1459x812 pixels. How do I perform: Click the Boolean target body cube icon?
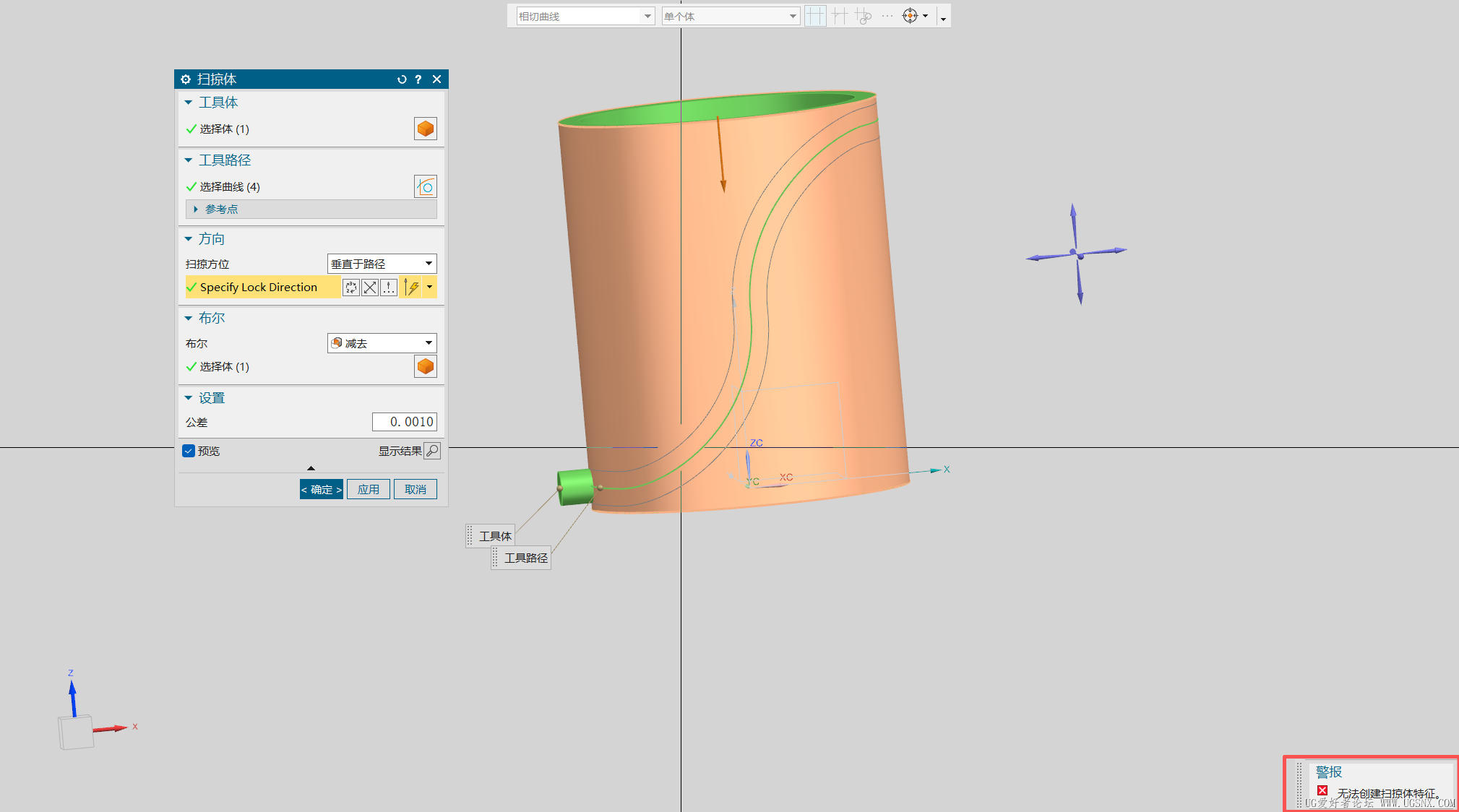426,366
